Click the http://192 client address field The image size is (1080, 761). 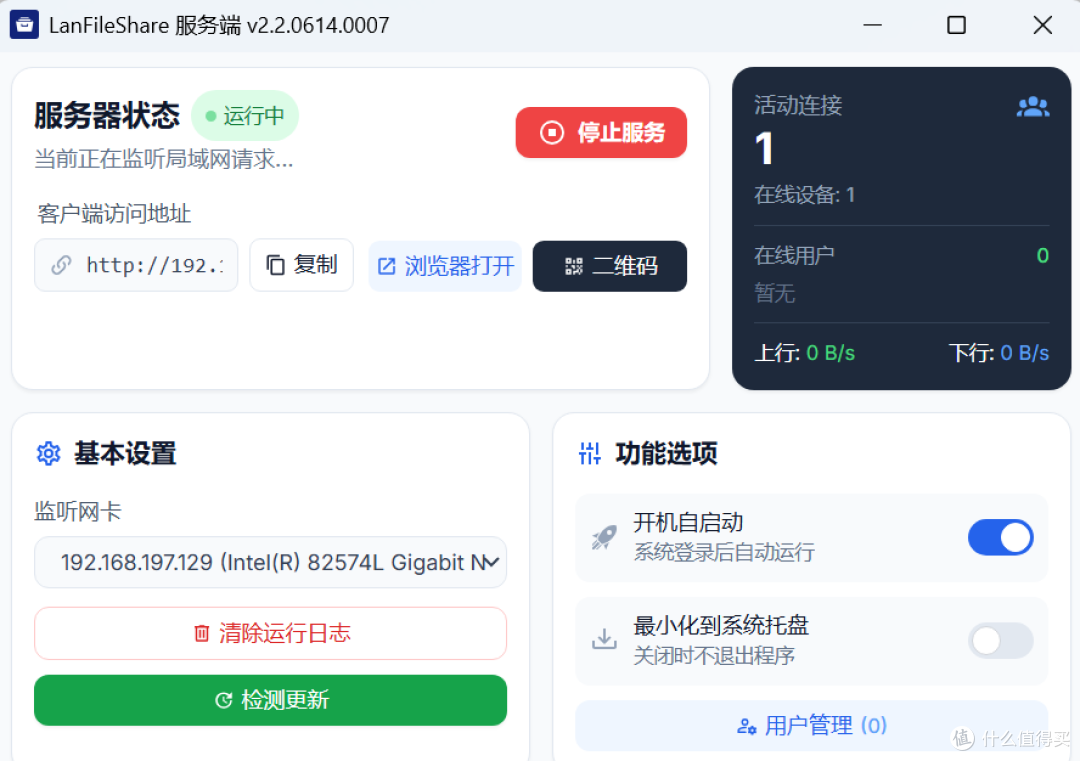(x=136, y=265)
